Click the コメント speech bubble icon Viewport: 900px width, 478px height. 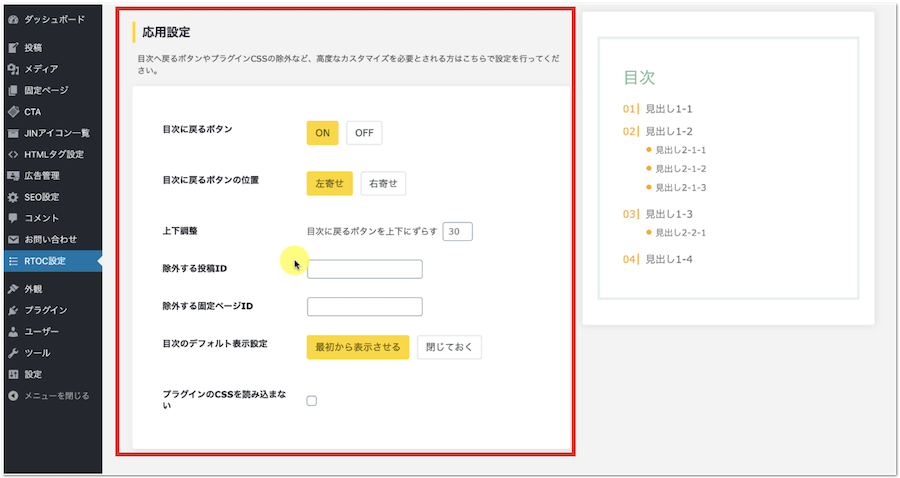click(13, 218)
